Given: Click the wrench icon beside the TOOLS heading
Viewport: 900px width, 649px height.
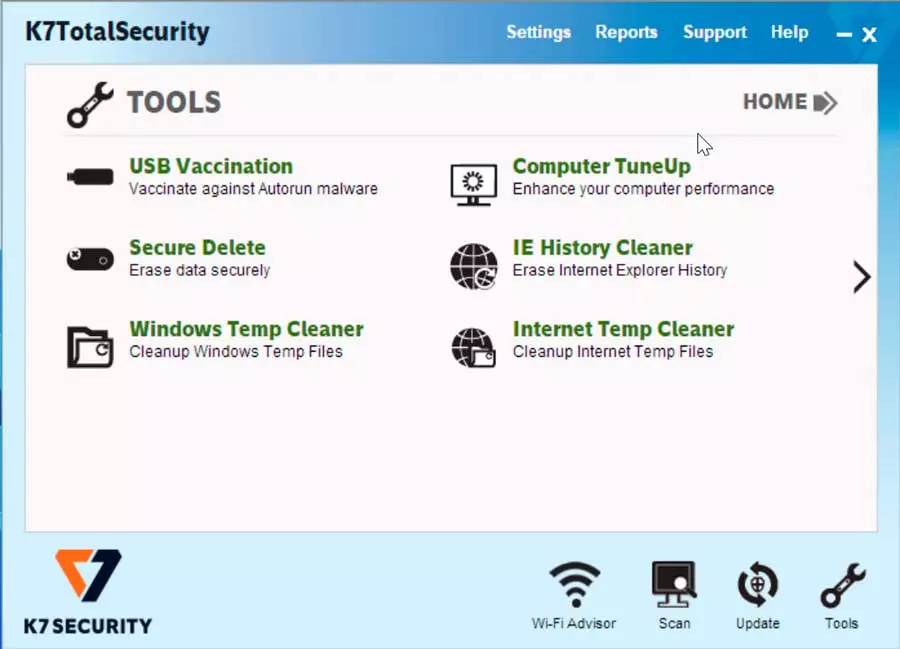Looking at the screenshot, I should pyautogui.click(x=90, y=104).
